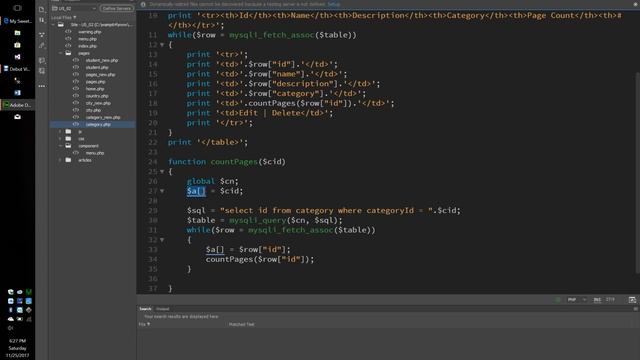Open the Mail taskbar icon
The image size is (640, 360).
(x=17, y=117)
